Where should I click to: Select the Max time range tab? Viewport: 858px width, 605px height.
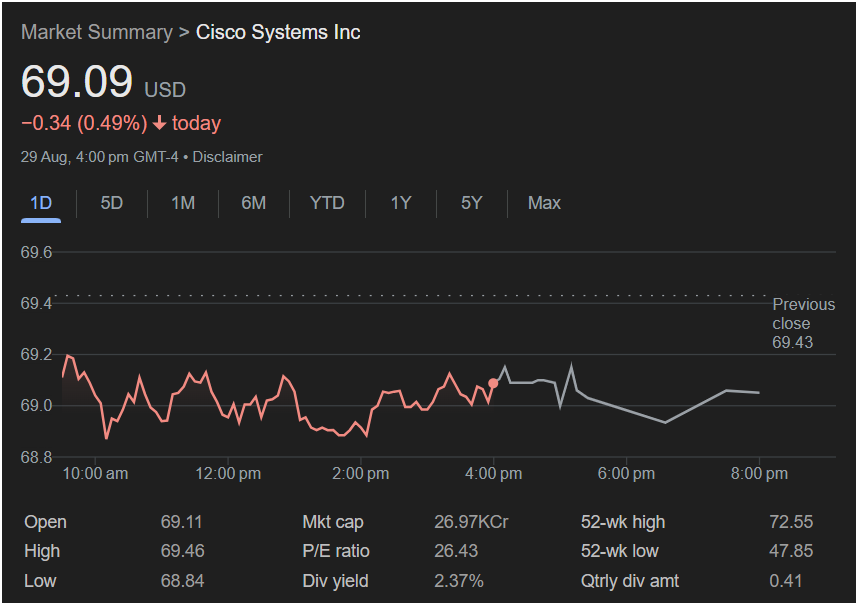544,203
